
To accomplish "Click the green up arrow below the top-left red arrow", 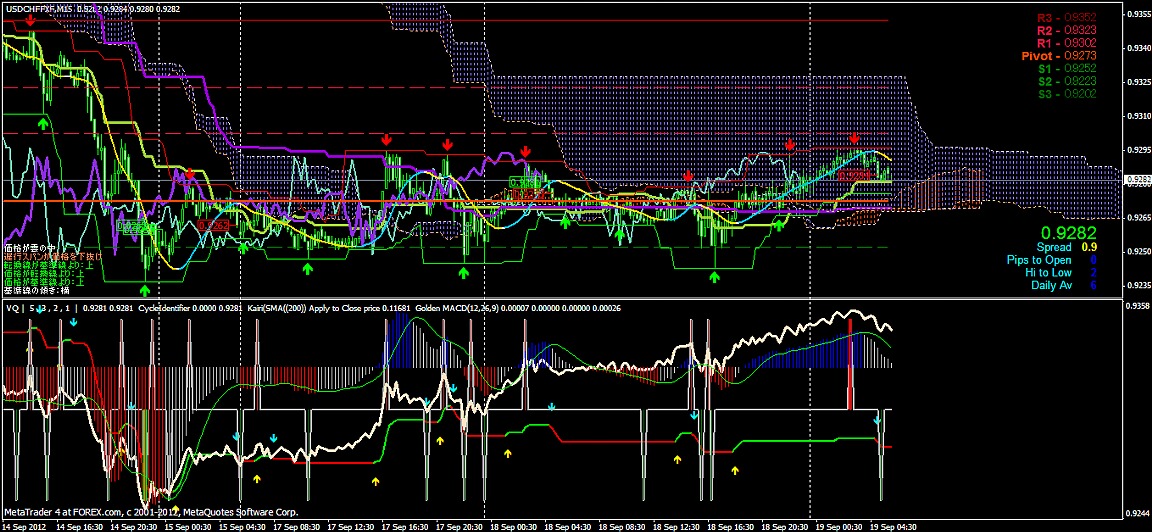I will click(43, 121).
